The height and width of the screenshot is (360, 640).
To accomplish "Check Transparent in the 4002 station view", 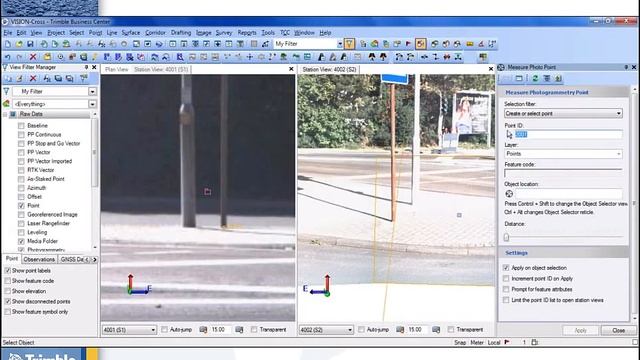I will click(x=451, y=329).
